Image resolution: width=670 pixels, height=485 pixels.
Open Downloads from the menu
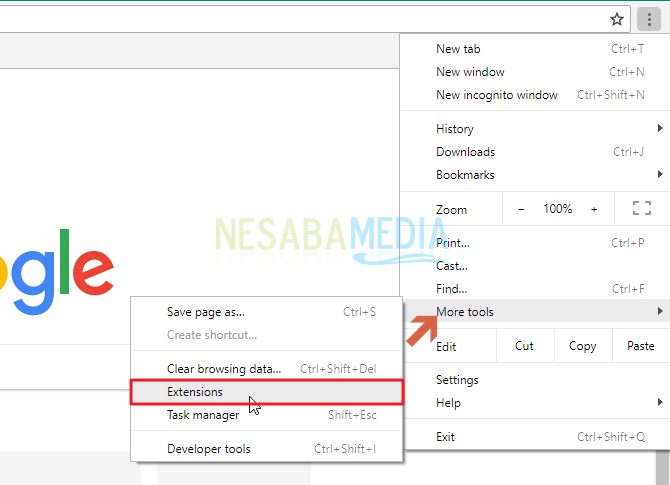535,152
